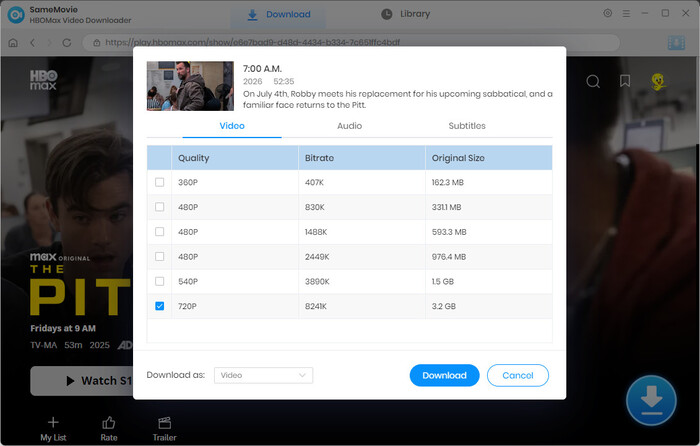Click the Cancel button
Screen dimensions: 700x446
[518, 375]
